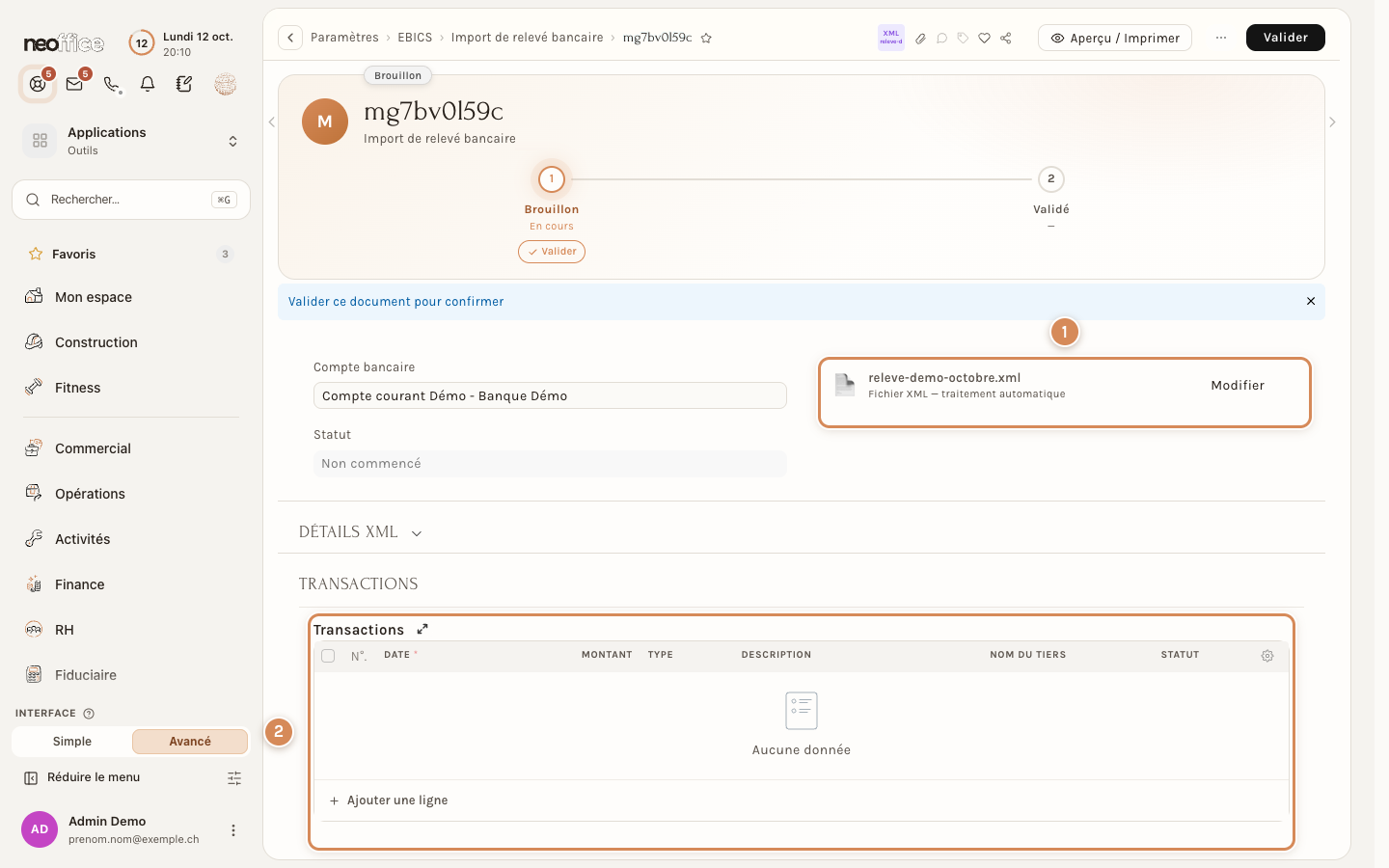The image size is (1389, 868).
Task: Switch interface to Avancé mode
Action: point(190,742)
